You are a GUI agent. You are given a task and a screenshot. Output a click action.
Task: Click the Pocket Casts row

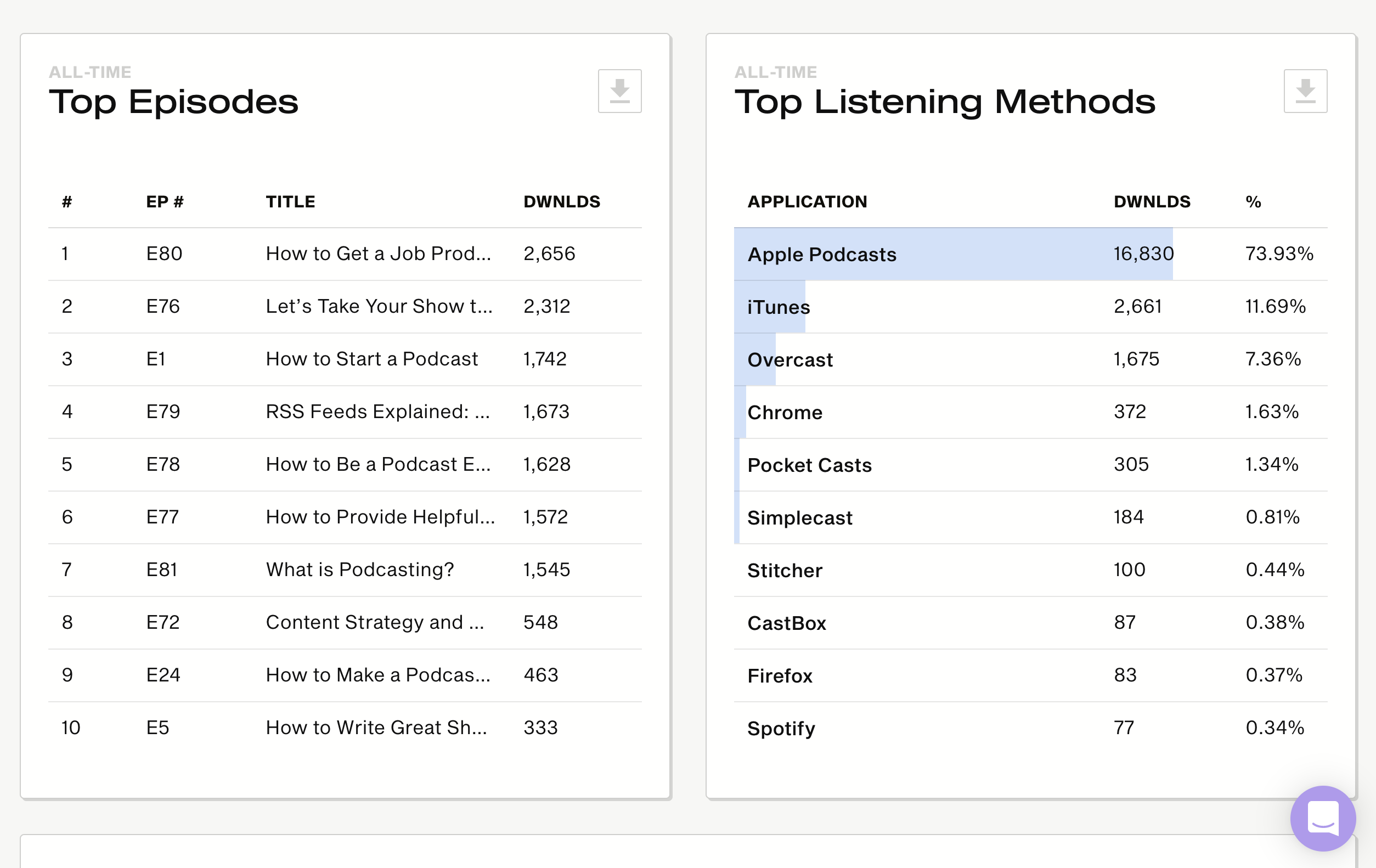(x=809, y=465)
